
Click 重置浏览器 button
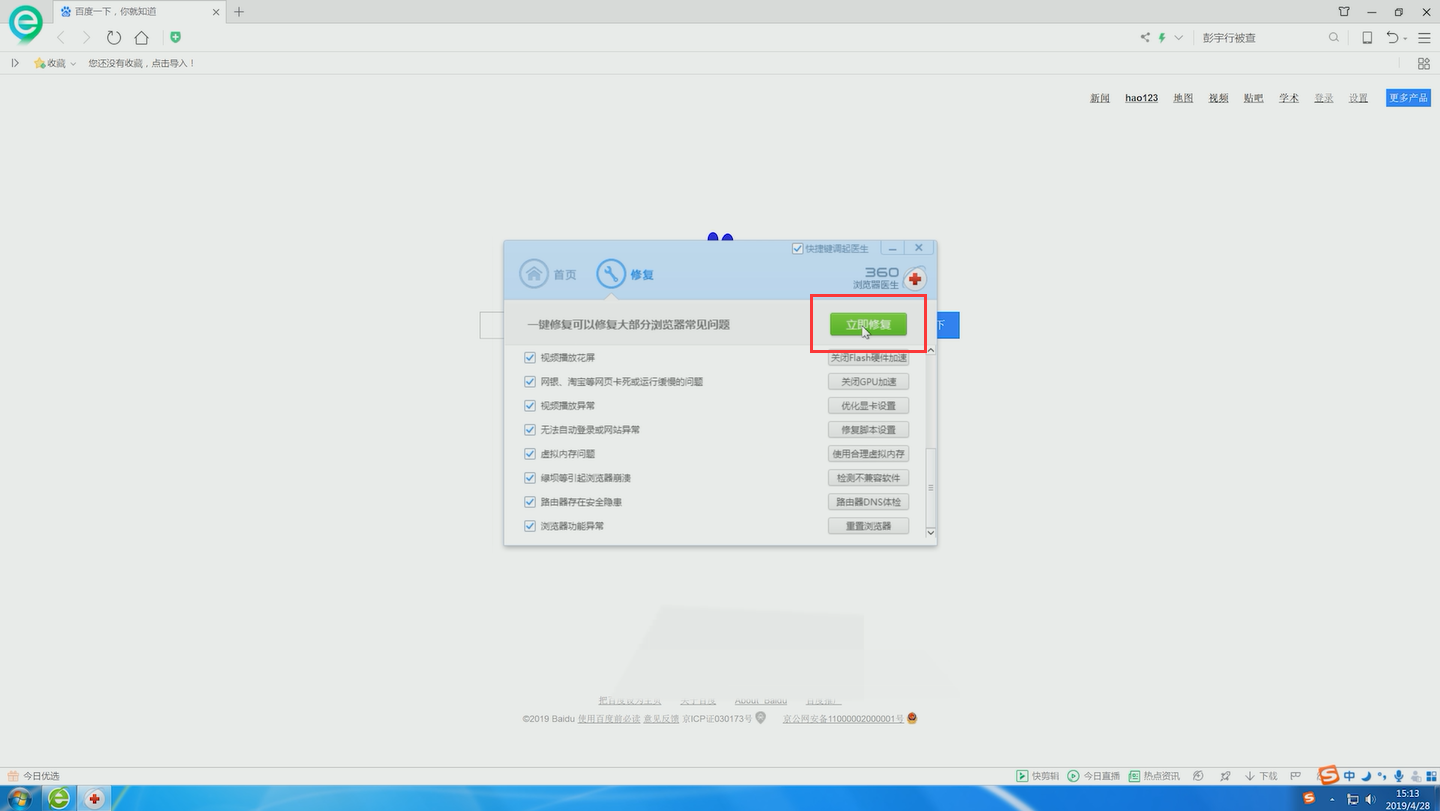(x=868, y=526)
